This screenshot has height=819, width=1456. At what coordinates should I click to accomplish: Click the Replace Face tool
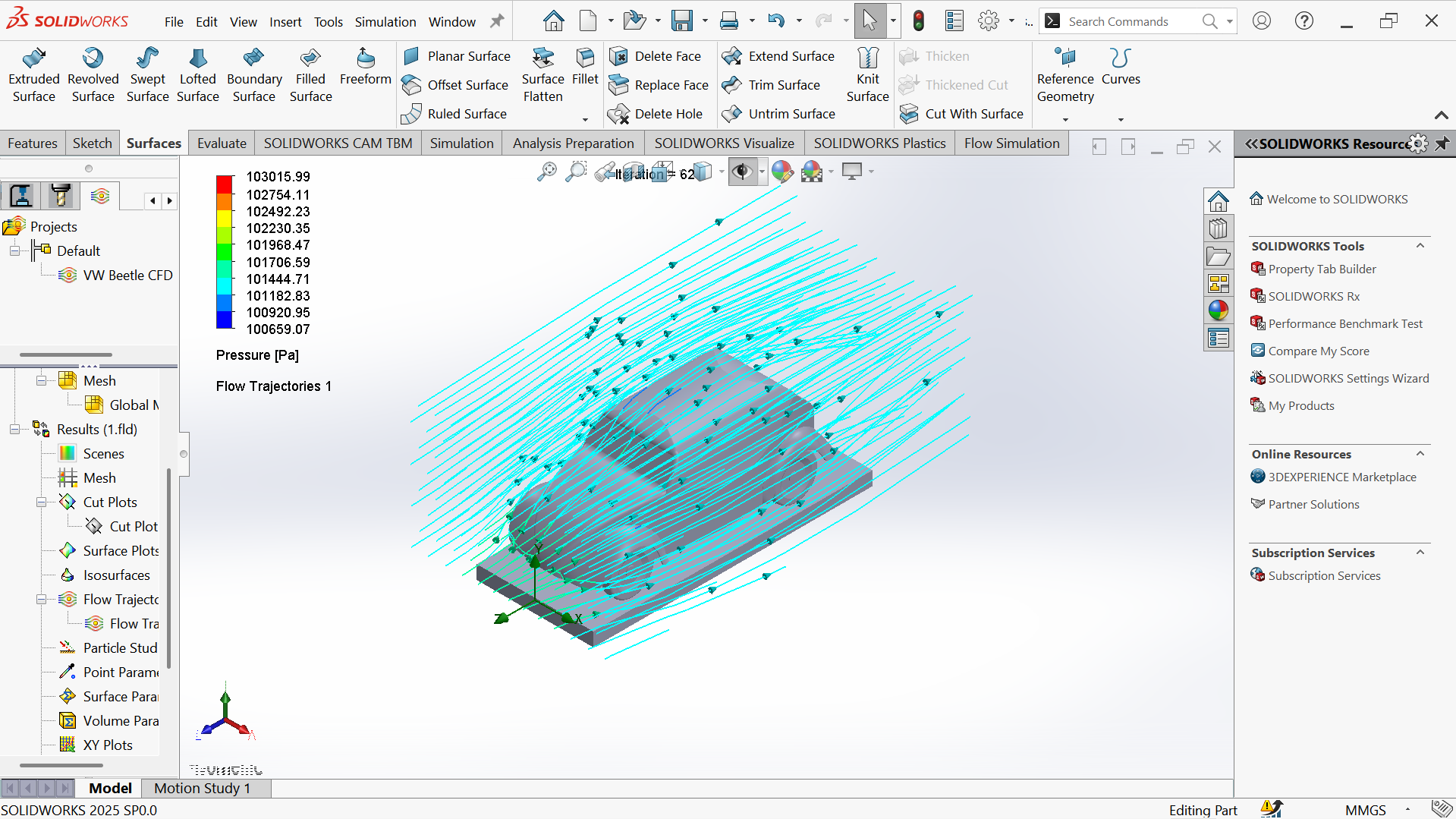coord(659,85)
